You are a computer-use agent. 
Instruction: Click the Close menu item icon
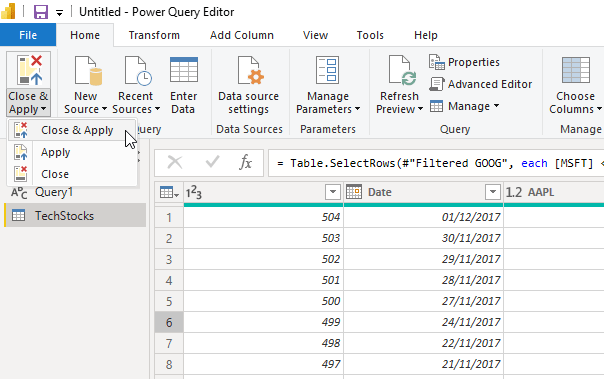[x=21, y=174]
